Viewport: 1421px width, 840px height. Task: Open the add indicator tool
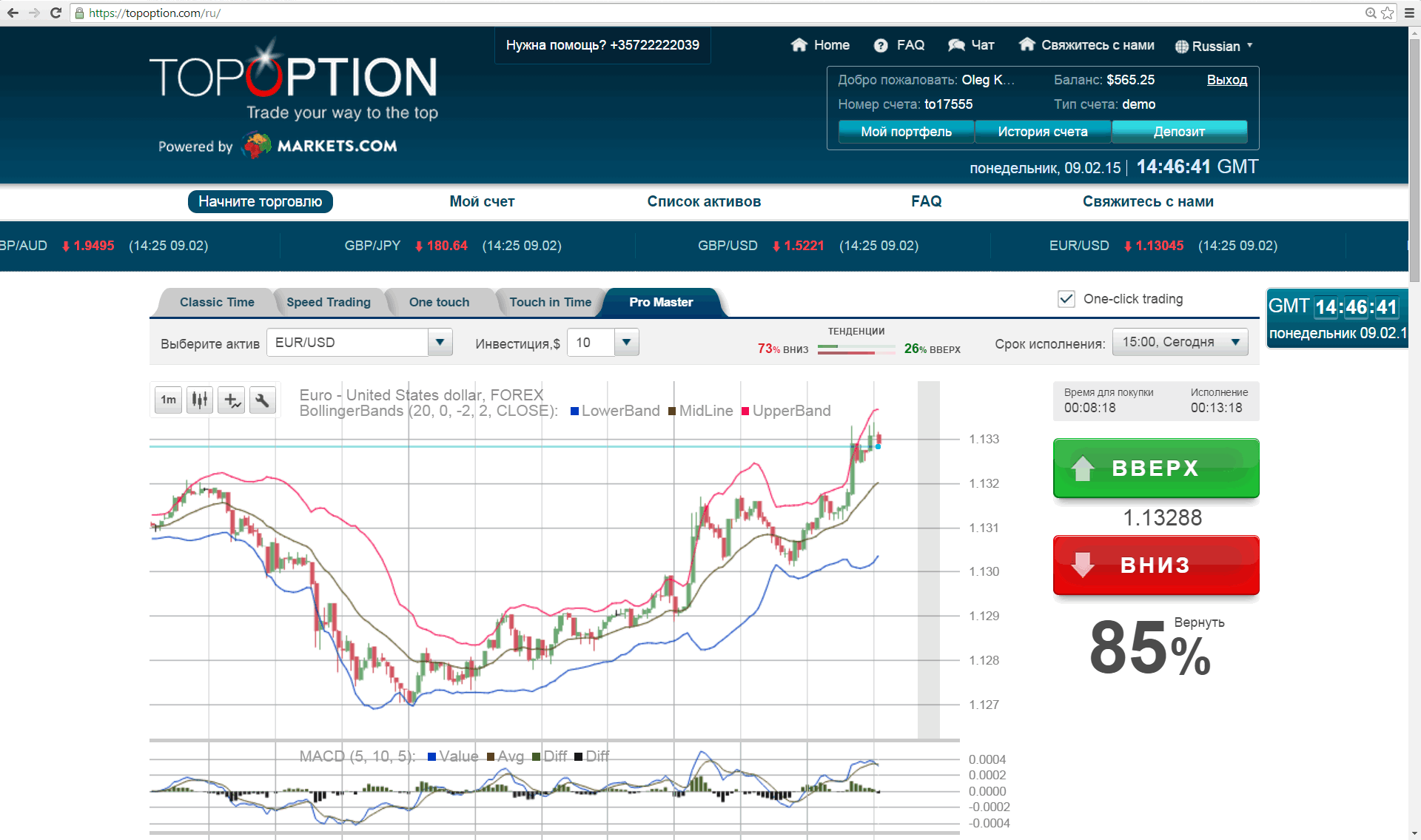[x=232, y=400]
